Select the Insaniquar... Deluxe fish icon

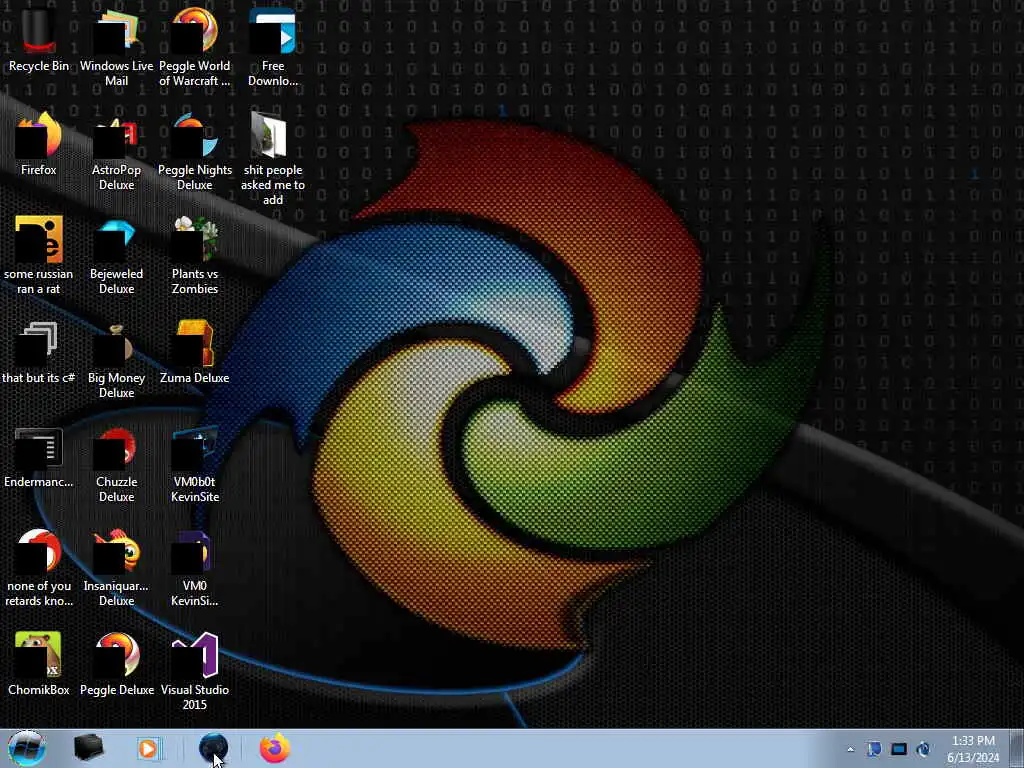pos(116,568)
